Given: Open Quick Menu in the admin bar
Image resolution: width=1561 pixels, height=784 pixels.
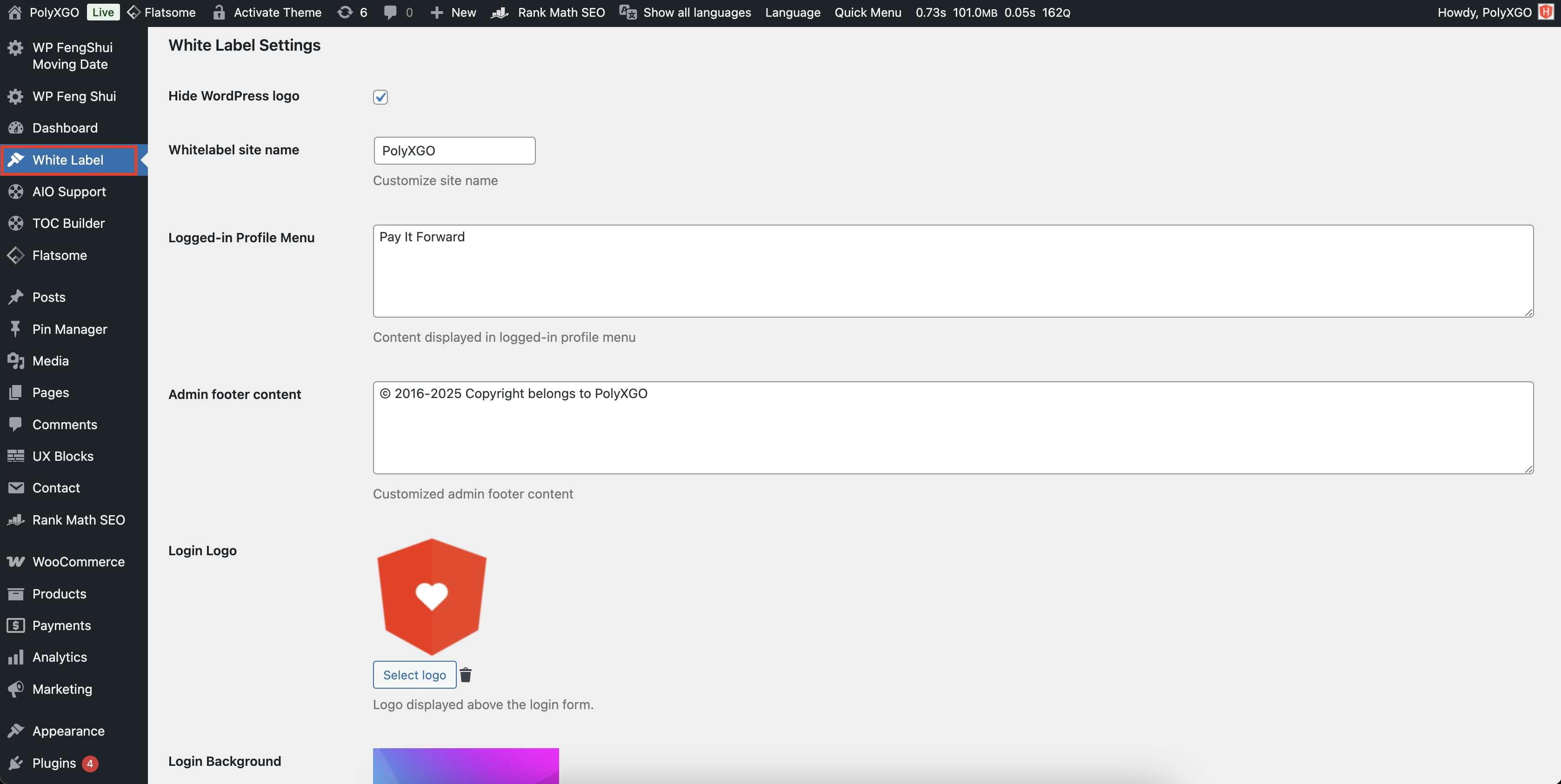Looking at the screenshot, I should click(868, 12).
